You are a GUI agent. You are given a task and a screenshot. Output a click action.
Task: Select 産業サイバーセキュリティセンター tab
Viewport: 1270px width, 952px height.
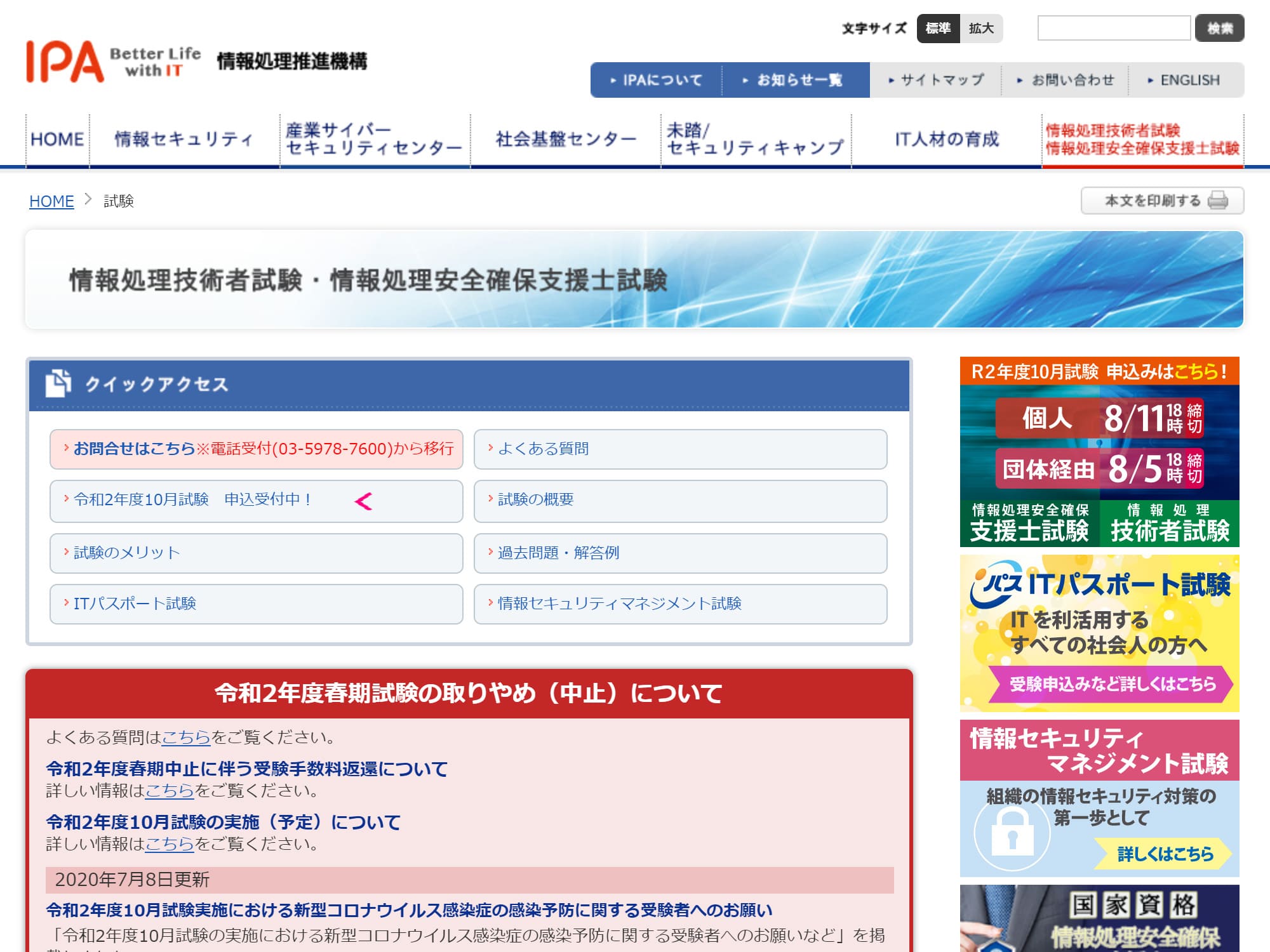(375, 140)
